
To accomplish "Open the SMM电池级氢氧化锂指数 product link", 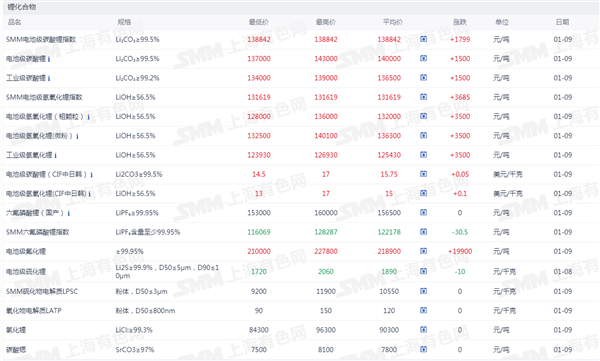I will 44,97.
